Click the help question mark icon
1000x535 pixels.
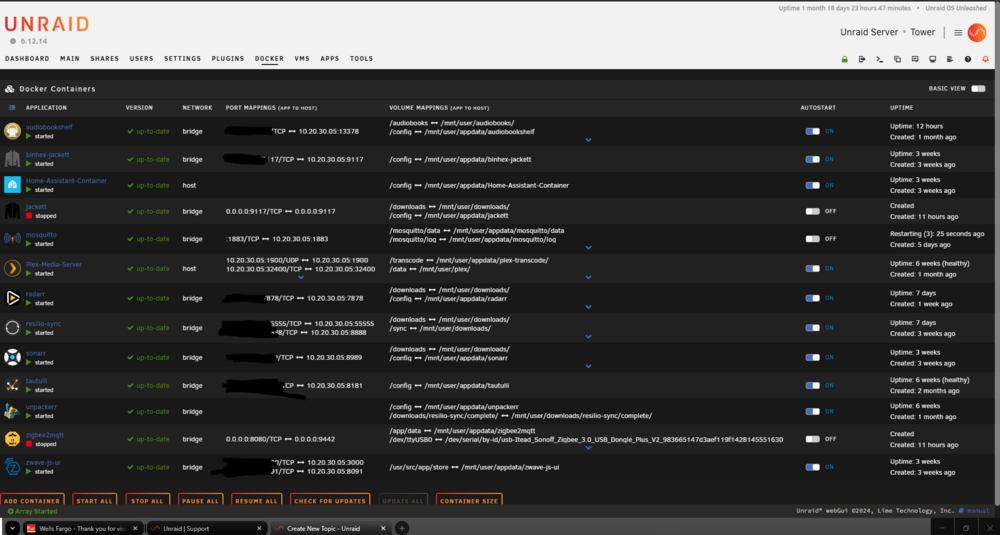(x=967, y=59)
